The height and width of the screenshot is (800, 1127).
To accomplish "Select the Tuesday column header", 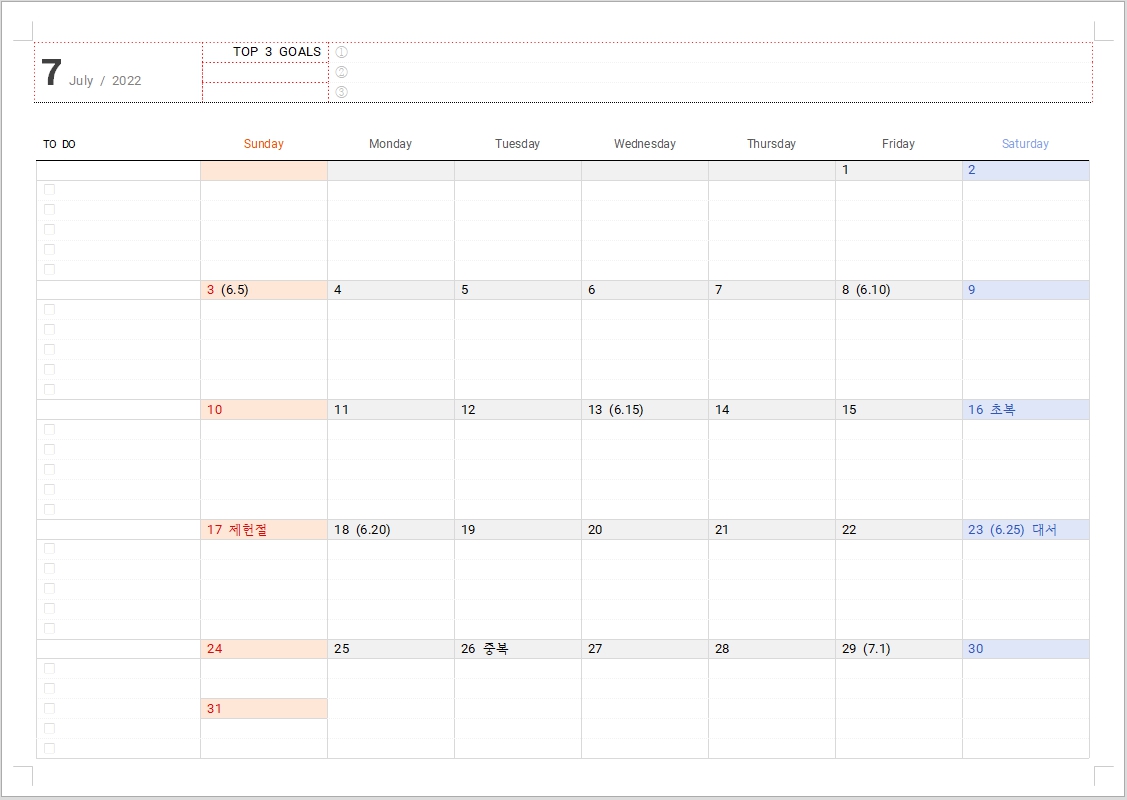I will pyautogui.click(x=518, y=144).
